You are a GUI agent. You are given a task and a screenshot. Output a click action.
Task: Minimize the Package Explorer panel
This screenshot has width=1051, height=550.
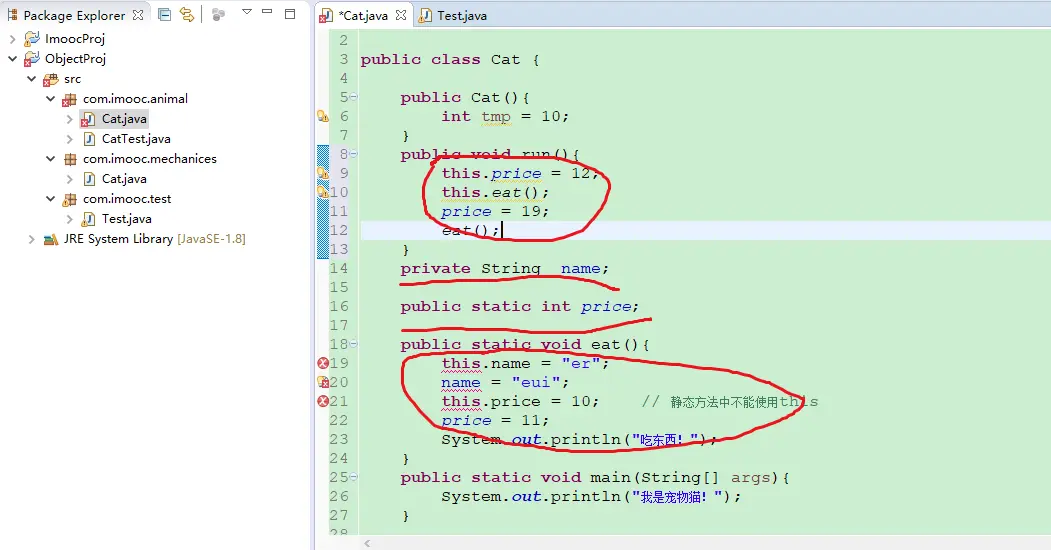click(268, 14)
